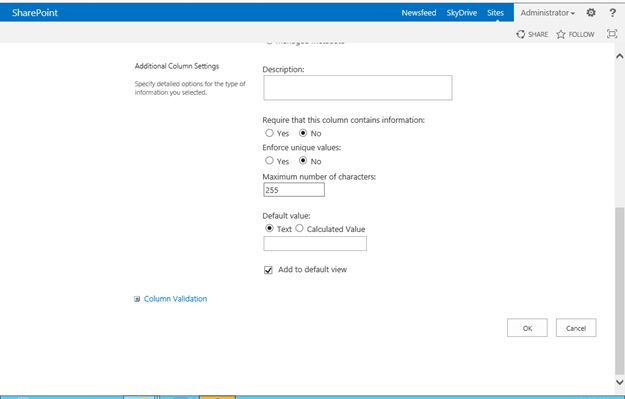Open SkyDrive

[x=462, y=13]
